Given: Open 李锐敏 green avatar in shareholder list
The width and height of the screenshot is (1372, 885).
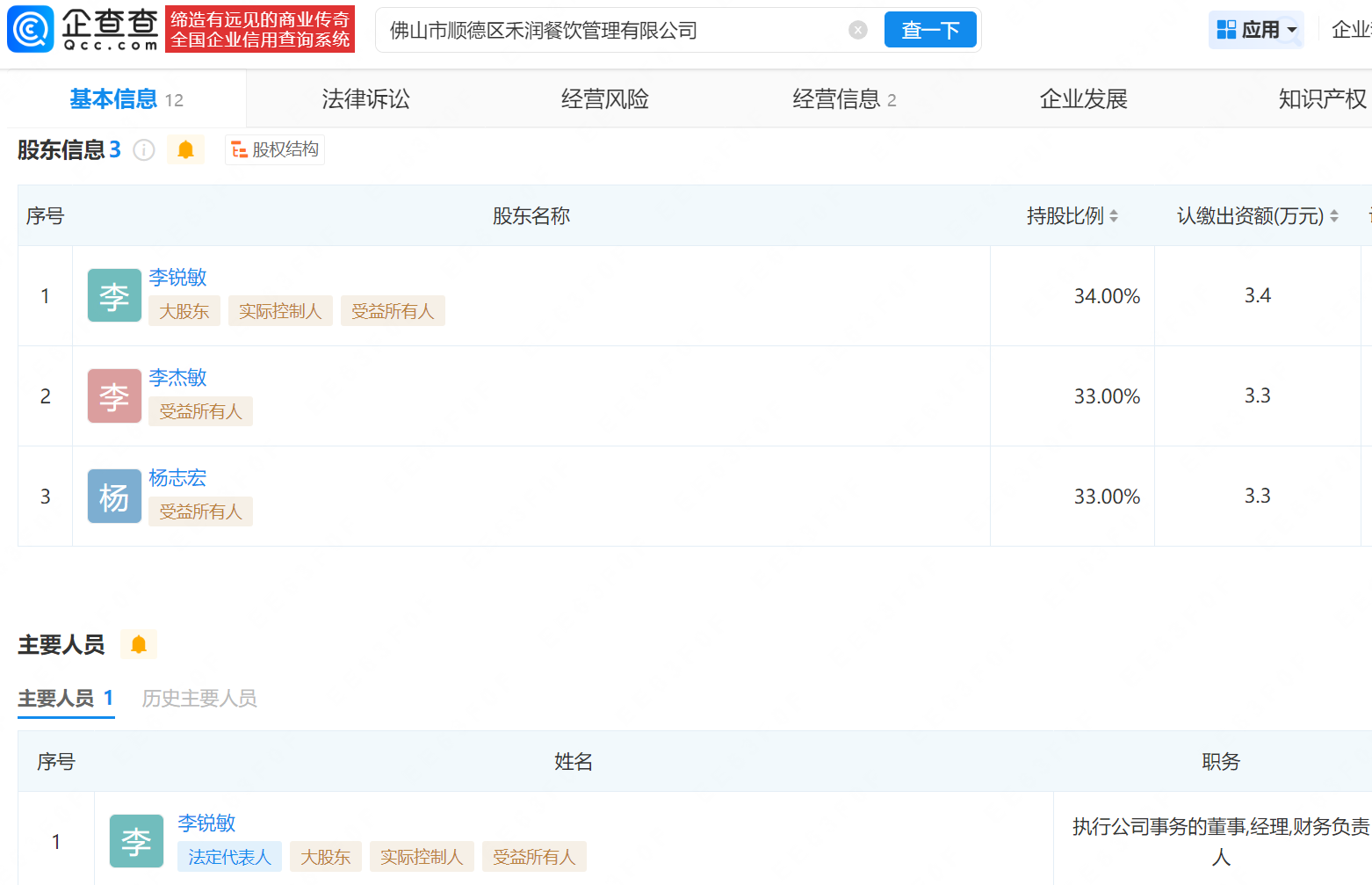Looking at the screenshot, I should (114, 295).
